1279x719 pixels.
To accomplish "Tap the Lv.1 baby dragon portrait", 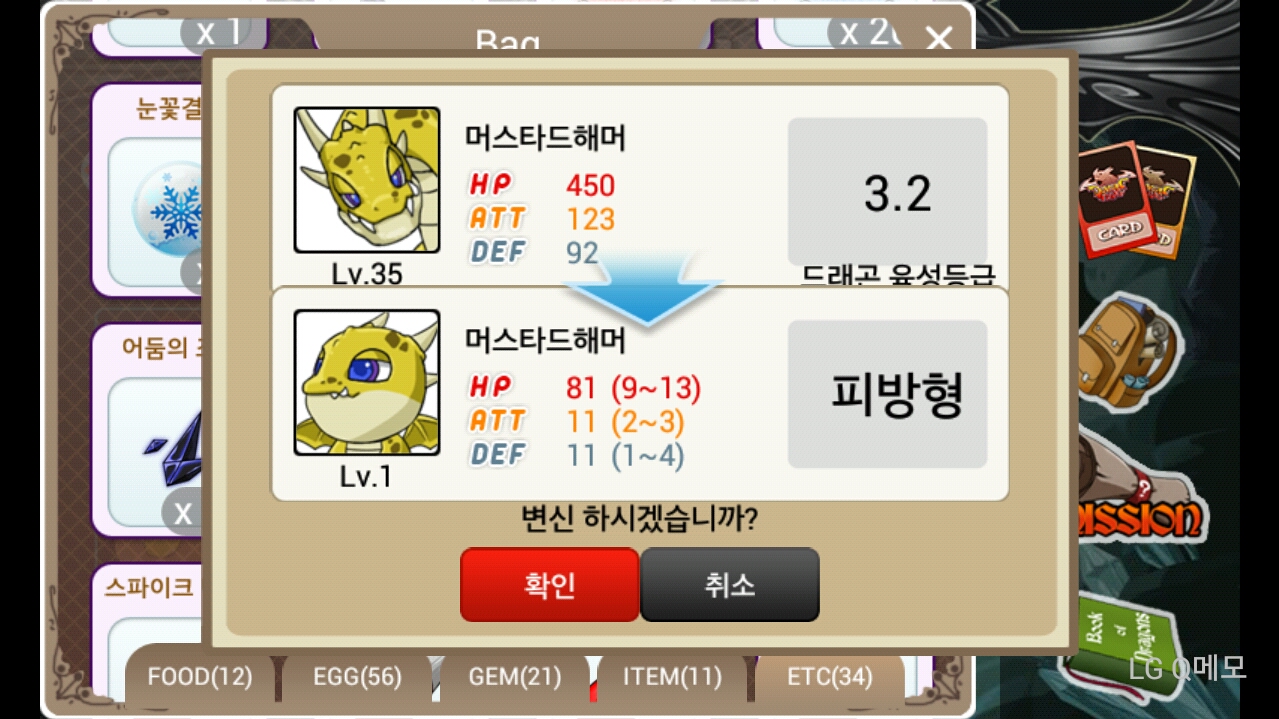I will 367,382.
